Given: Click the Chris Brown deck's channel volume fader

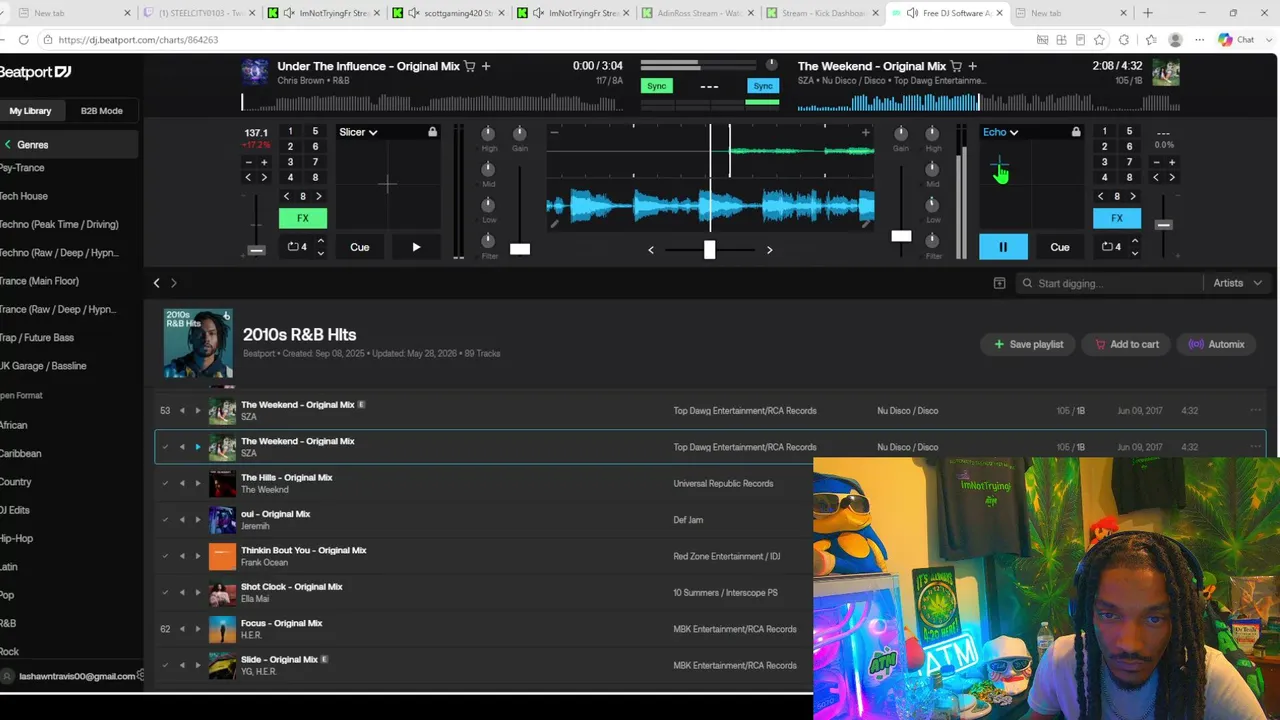Looking at the screenshot, I should (520, 249).
